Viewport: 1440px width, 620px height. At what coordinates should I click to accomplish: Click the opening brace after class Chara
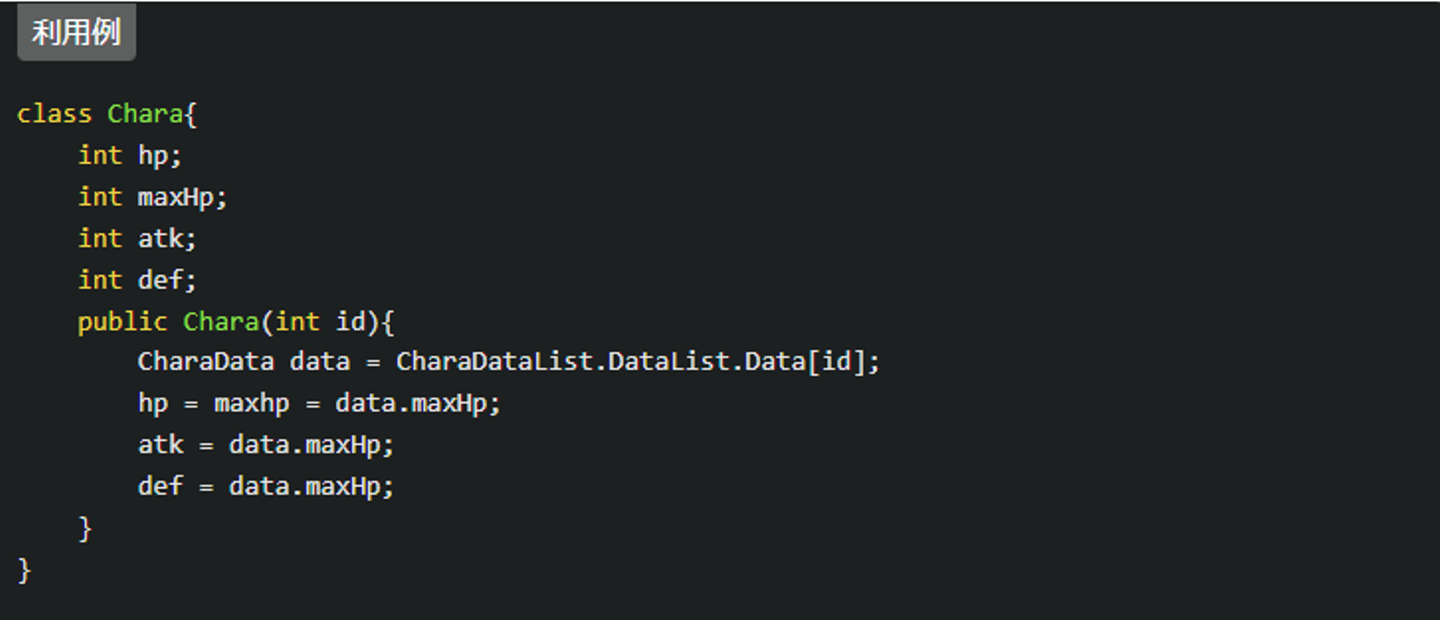pos(191,114)
